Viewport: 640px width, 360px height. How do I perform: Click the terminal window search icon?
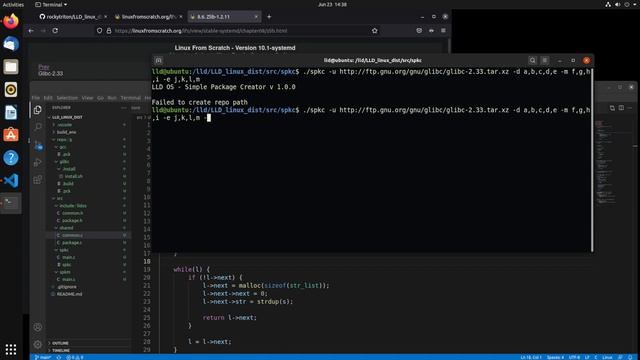[x=532, y=60]
